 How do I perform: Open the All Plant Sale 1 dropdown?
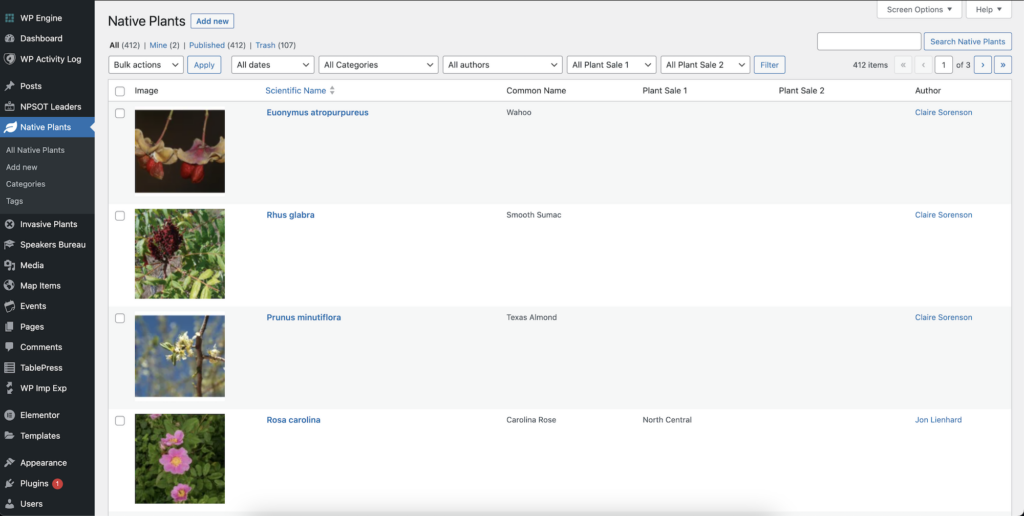click(611, 65)
